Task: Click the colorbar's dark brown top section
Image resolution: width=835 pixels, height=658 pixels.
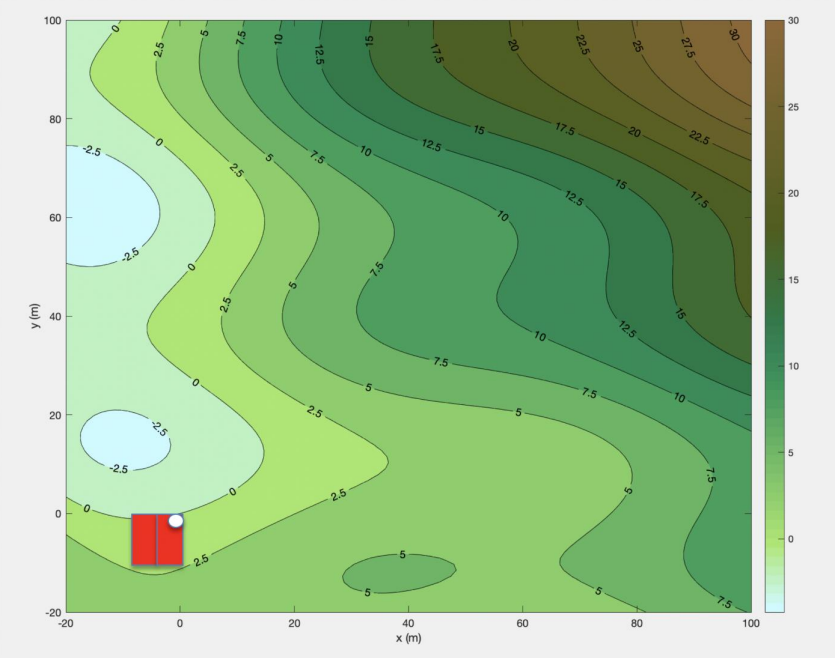Action: click(775, 40)
